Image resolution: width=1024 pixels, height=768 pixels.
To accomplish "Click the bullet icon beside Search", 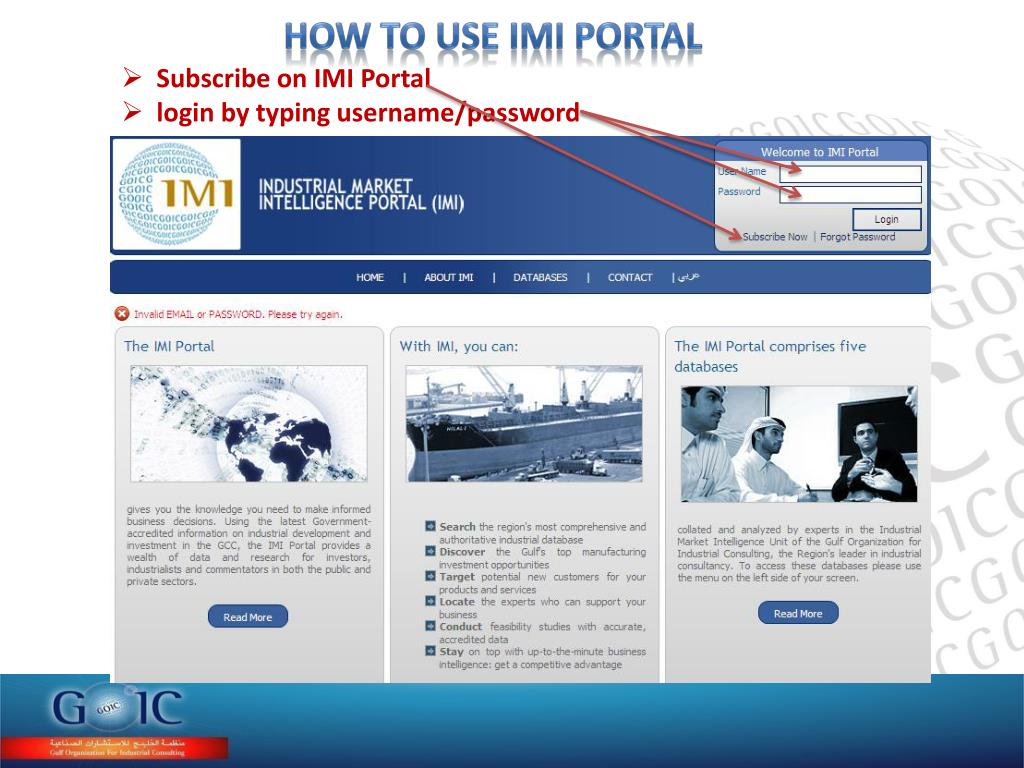I will [x=430, y=526].
